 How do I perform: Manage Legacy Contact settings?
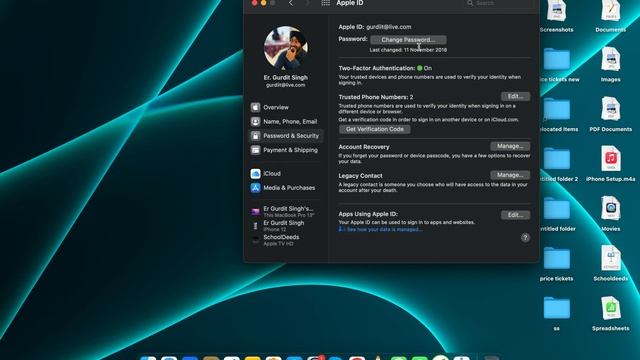(x=510, y=175)
